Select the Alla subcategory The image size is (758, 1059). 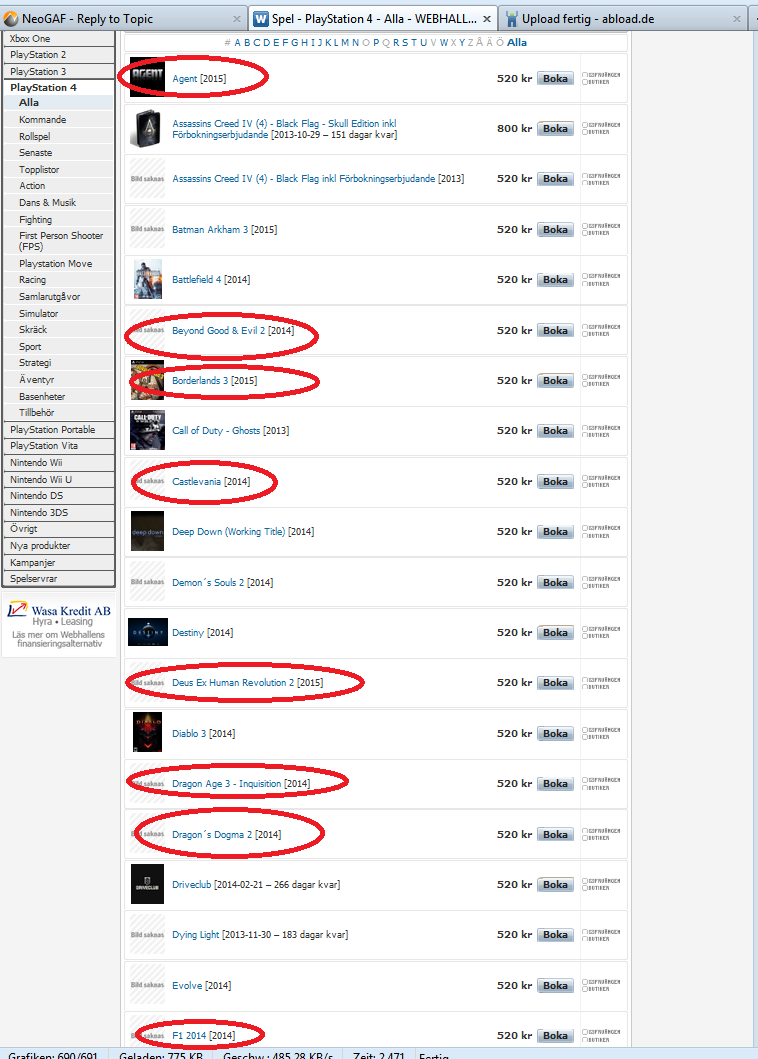click(66, 103)
